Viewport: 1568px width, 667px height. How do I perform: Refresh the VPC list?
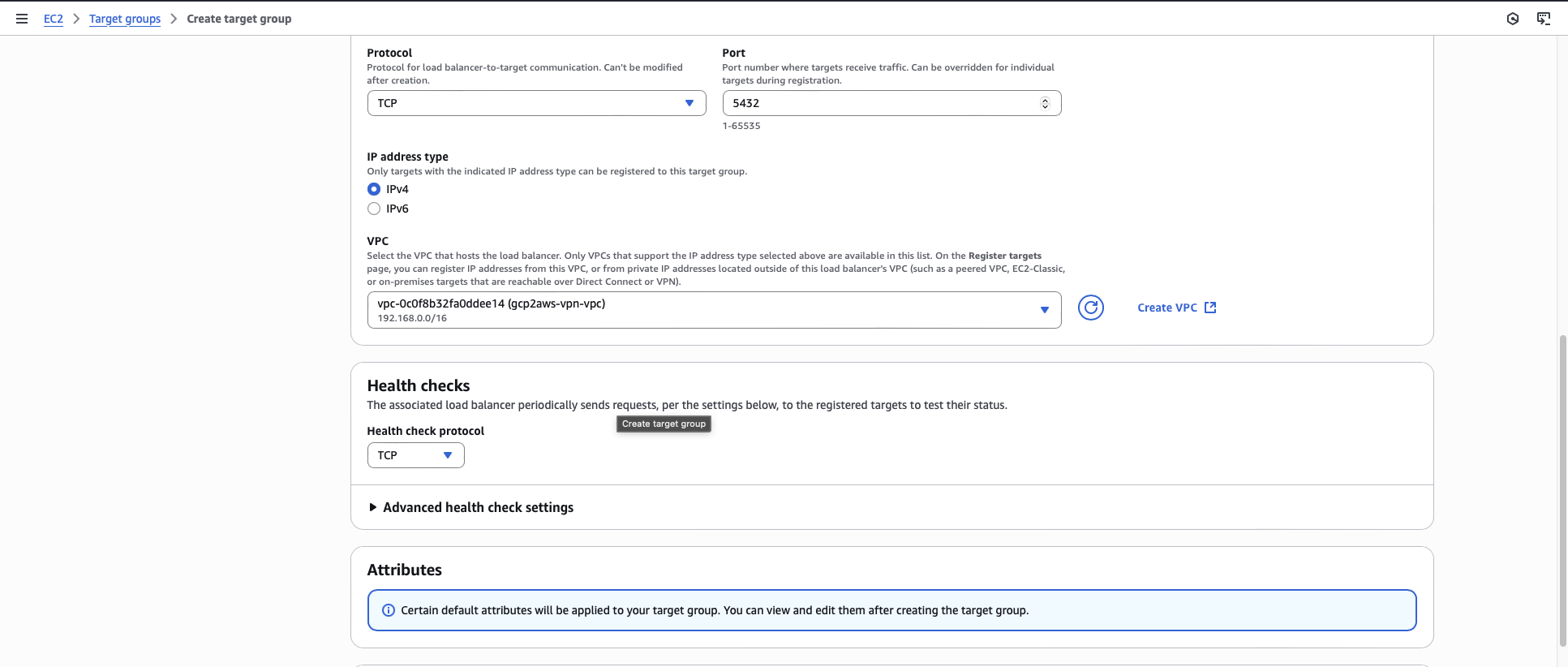coord(1090,308)
